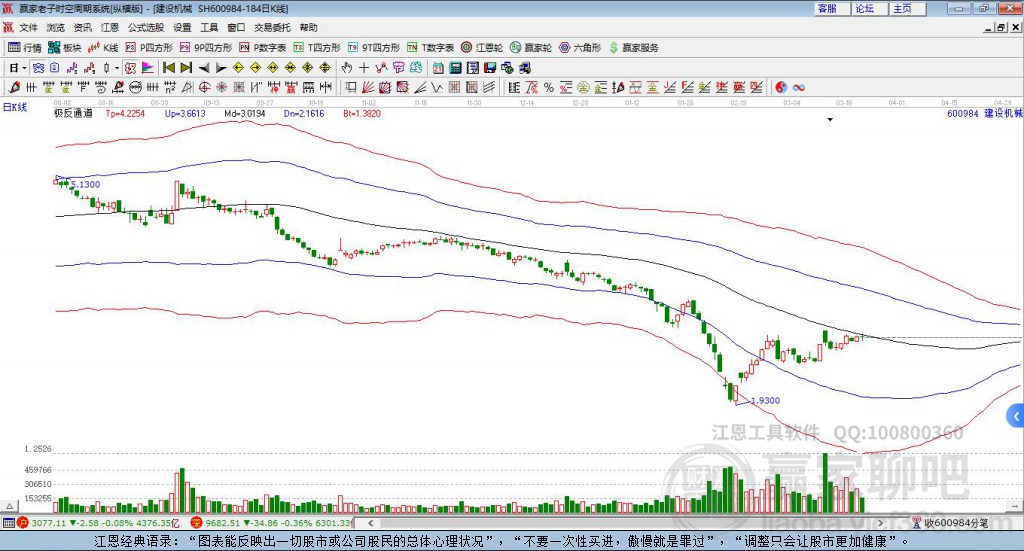Image resolution: width=1024 pixels, height=551 pixels.
Task: Open the calculator icon
Action: click(455, 68)
